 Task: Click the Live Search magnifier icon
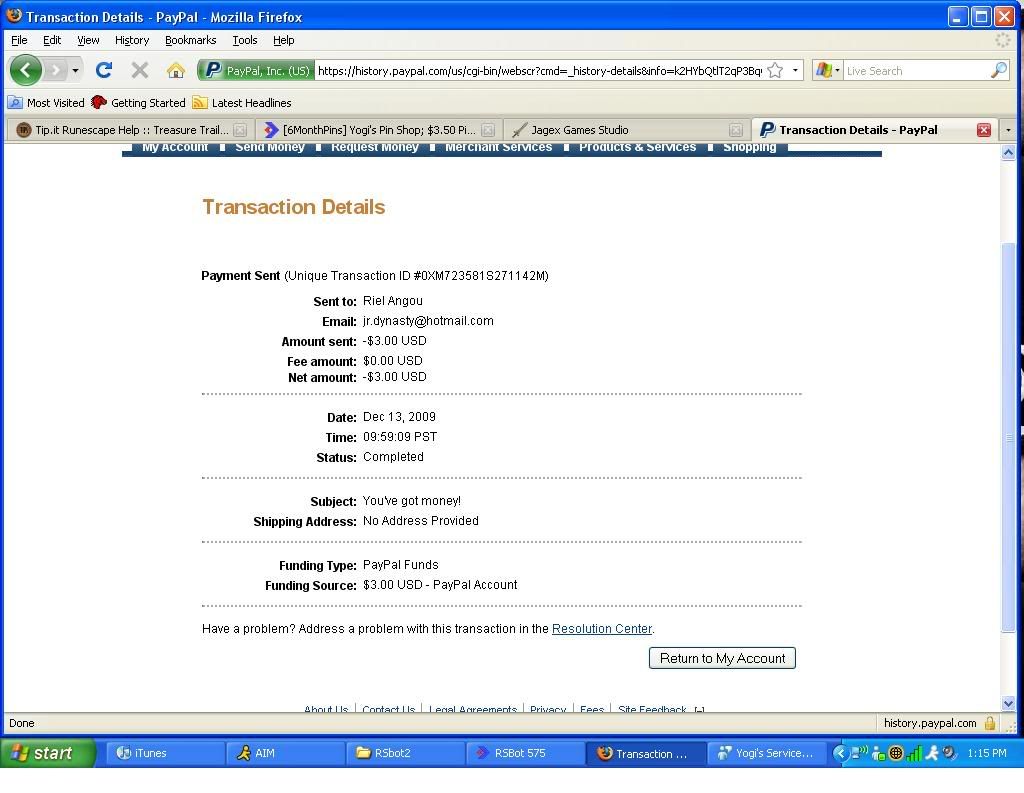point(998,70)
